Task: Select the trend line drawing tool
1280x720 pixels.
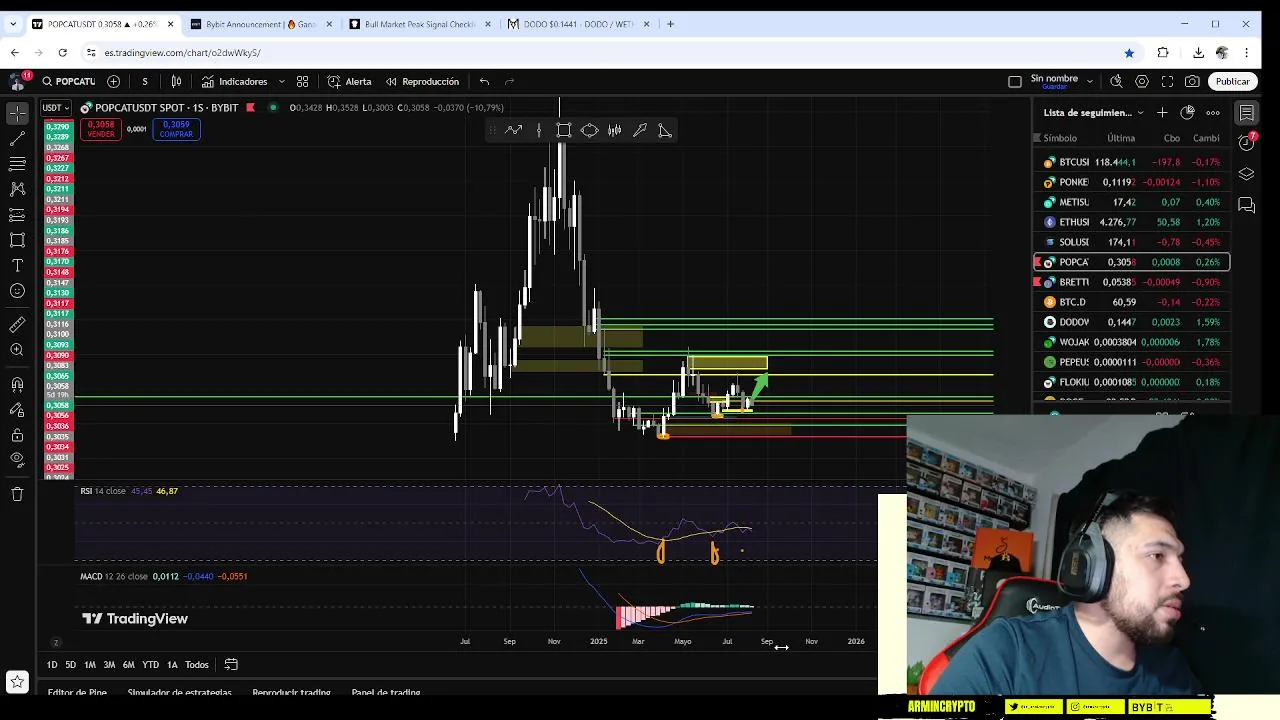Action: point(17,138)
